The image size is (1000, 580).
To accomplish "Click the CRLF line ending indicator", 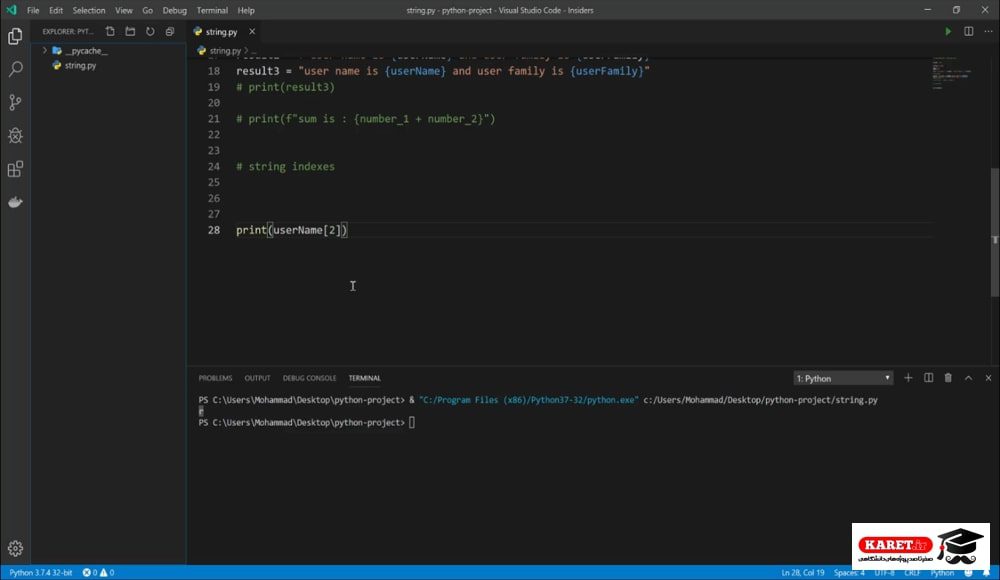I will (x=912, y=572).
